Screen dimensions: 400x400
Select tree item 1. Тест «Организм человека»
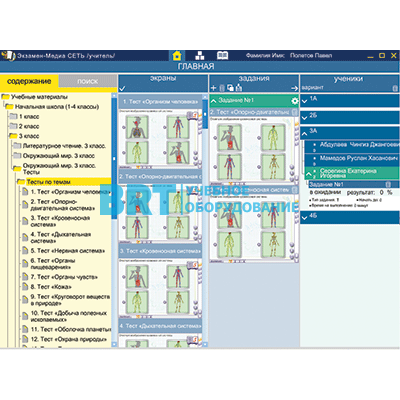click(x=66, y=192)
